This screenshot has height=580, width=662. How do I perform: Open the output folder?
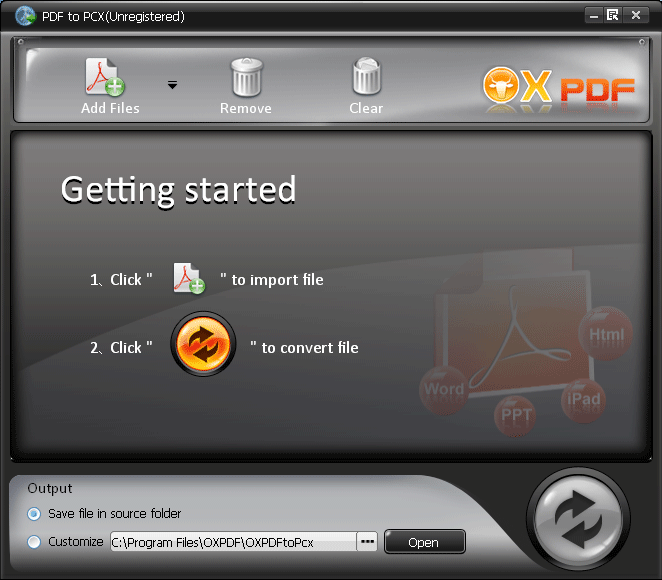point(425,542)
